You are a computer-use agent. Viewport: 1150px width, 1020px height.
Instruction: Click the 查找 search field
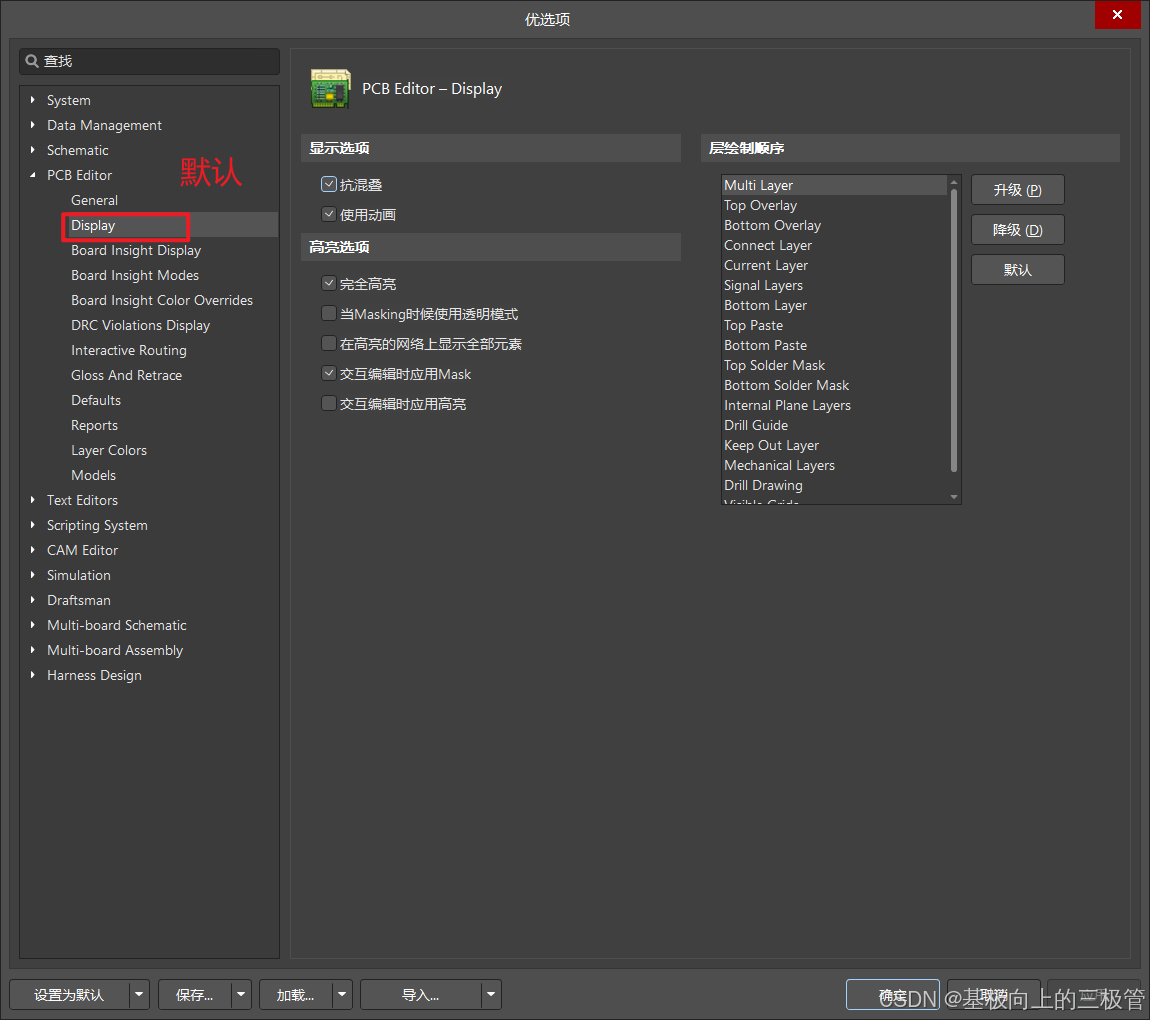click(150, 61)
